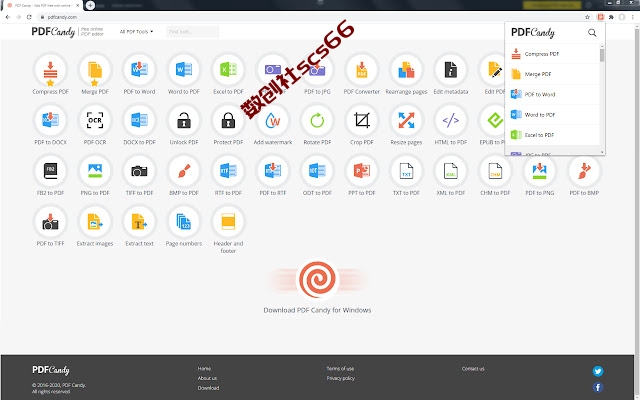640x400 pixels.
Task: Choose the PDF to PNG tool
Action: point(540,176)
